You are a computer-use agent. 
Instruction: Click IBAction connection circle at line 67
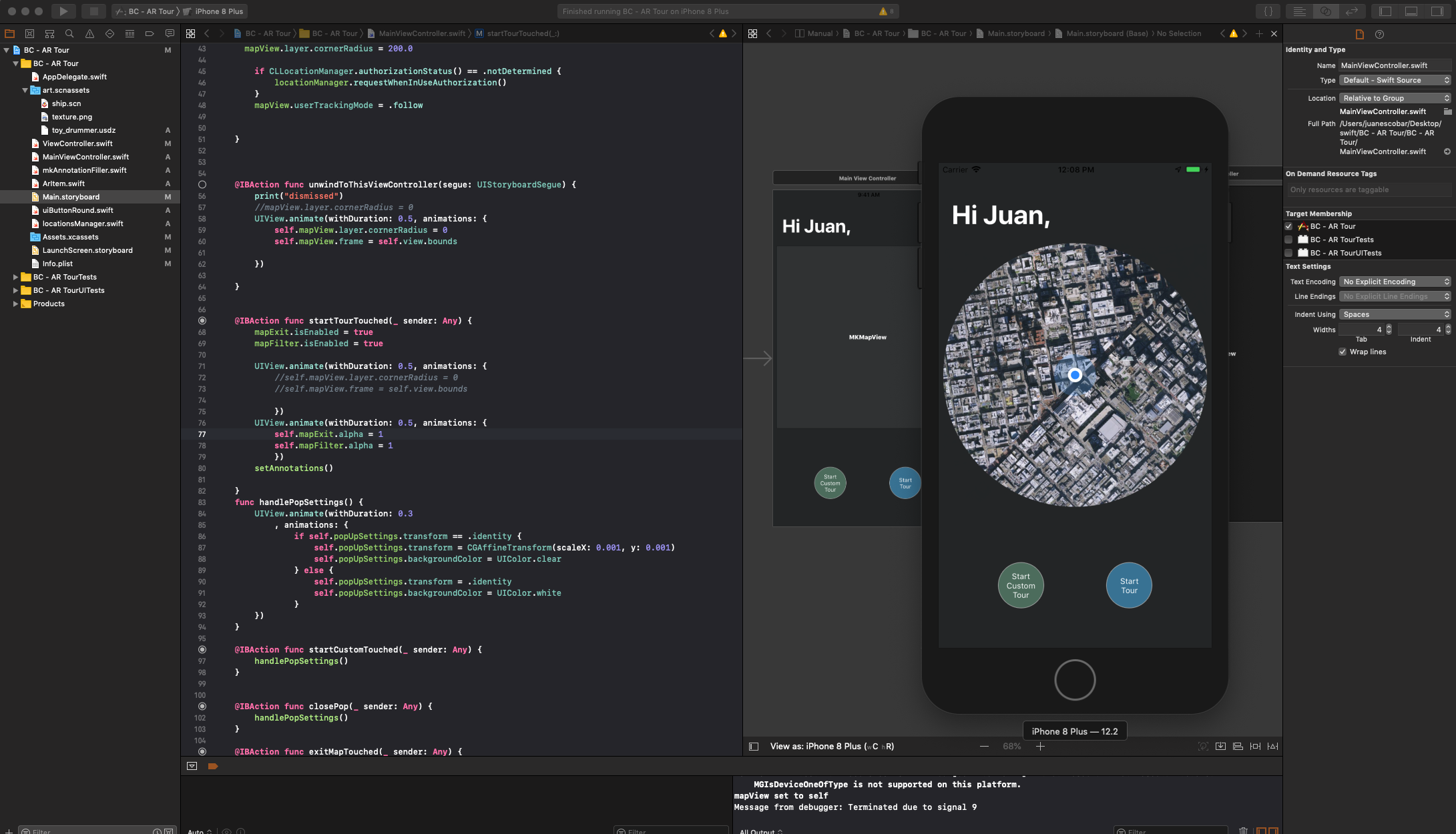pos(202,321)
